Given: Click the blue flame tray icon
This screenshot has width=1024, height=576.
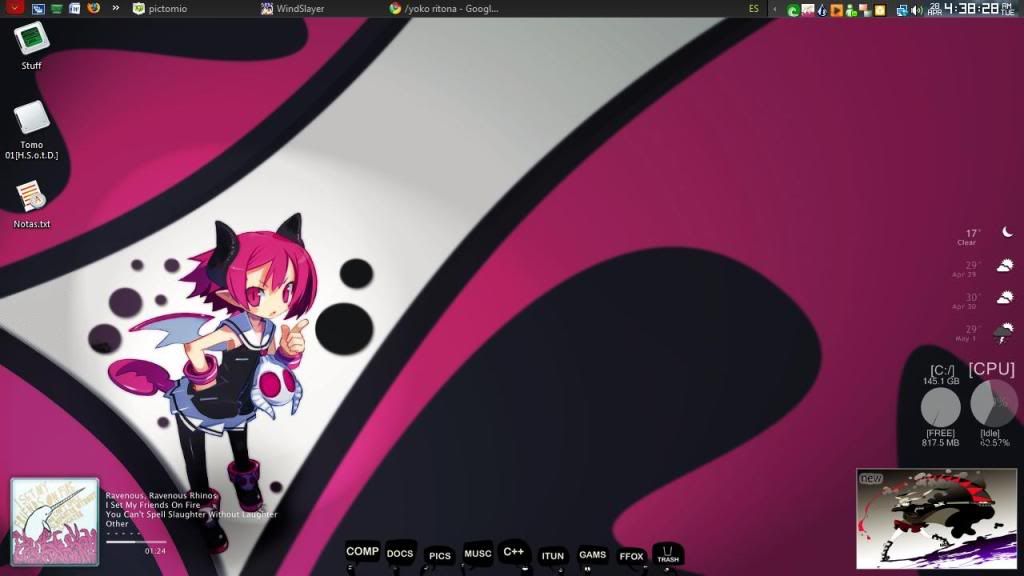Looking at the screenshot, I should tap(822, 10).
